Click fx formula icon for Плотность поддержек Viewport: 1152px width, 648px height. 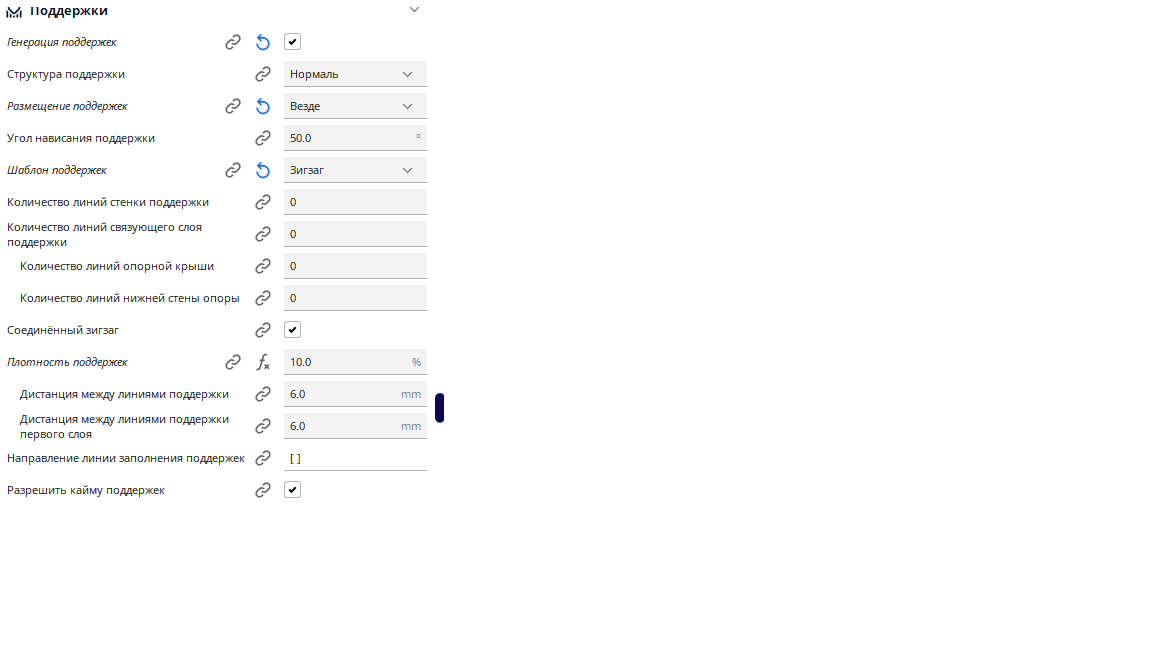tap(262, 362)
